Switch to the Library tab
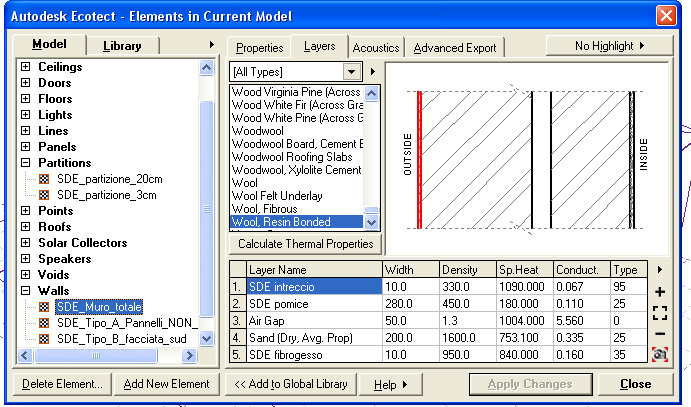 [x=122, y=46]
